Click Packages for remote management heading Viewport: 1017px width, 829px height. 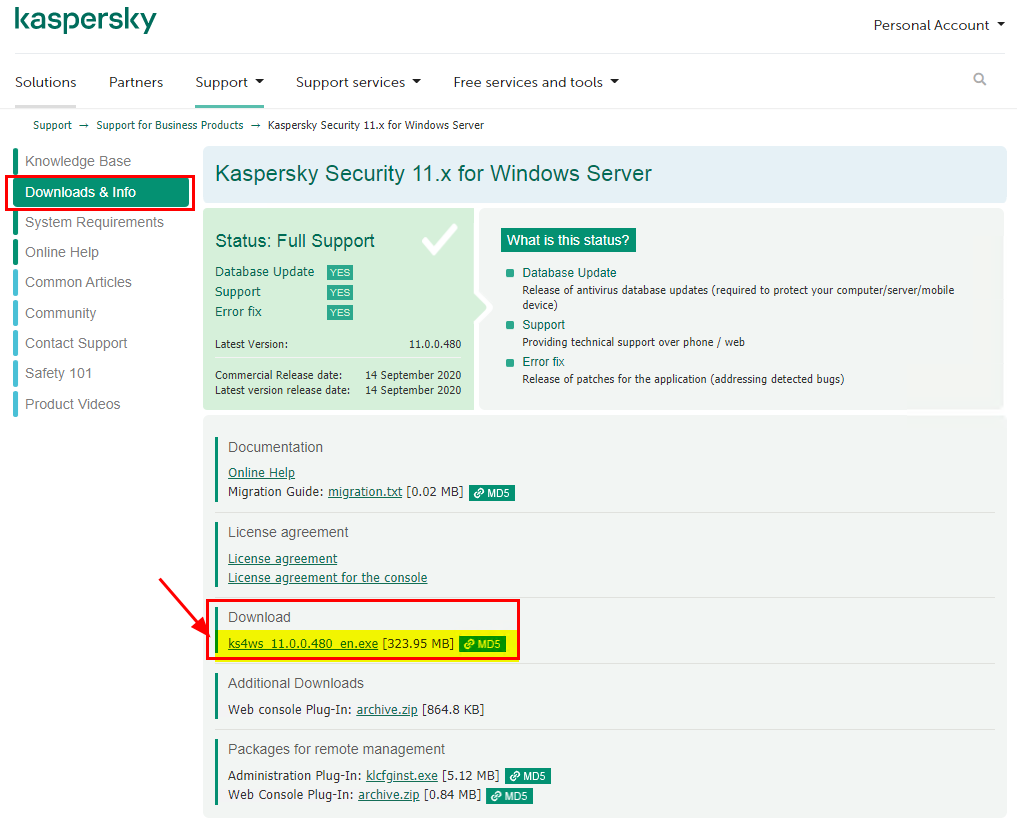[336, 749]
